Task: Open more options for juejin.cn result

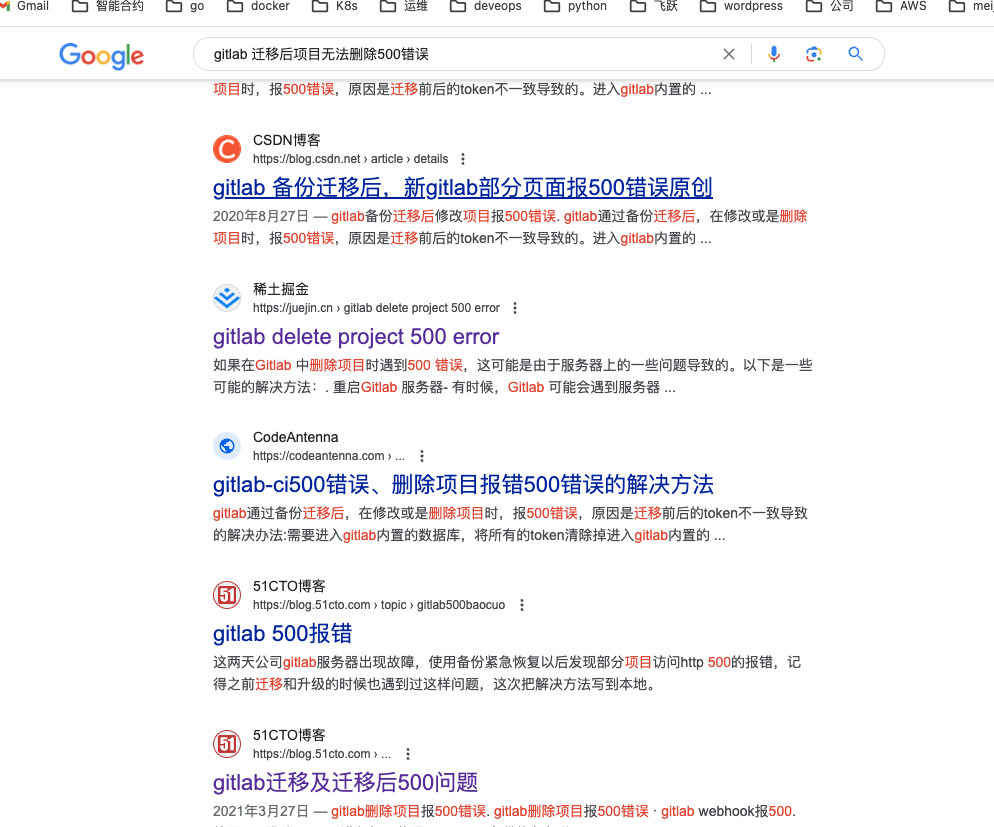Action: pos(515,308)
